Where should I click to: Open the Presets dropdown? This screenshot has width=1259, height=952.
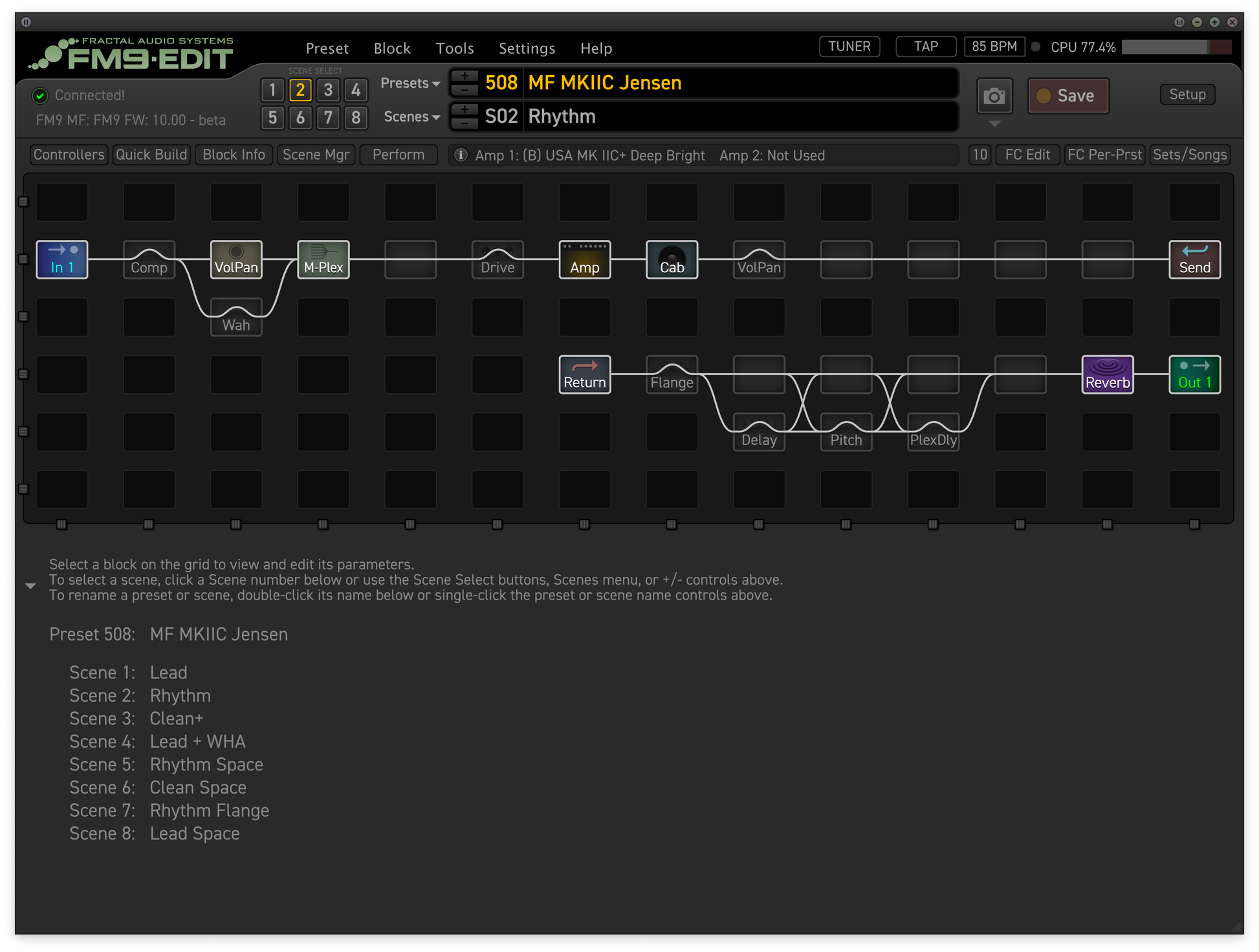[410, 83]
